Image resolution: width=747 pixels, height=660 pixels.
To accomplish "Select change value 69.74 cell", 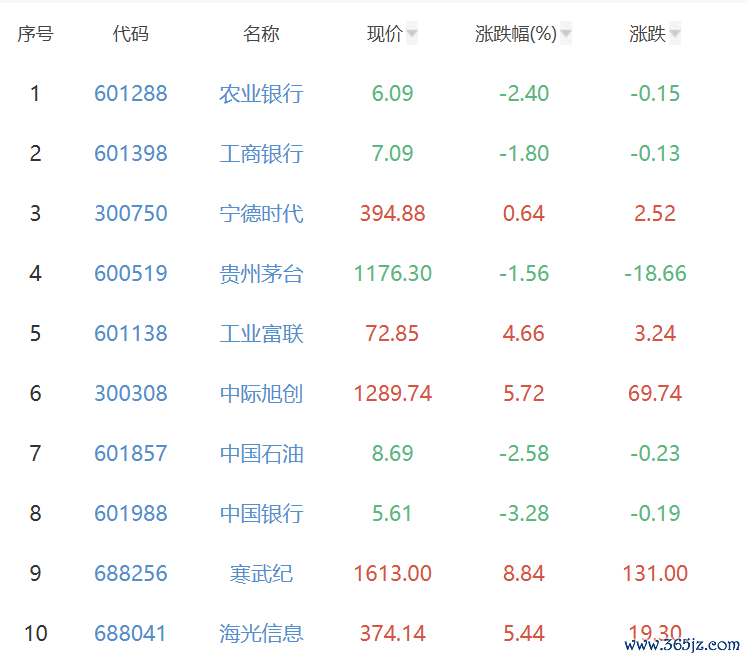I will point(655,394).
